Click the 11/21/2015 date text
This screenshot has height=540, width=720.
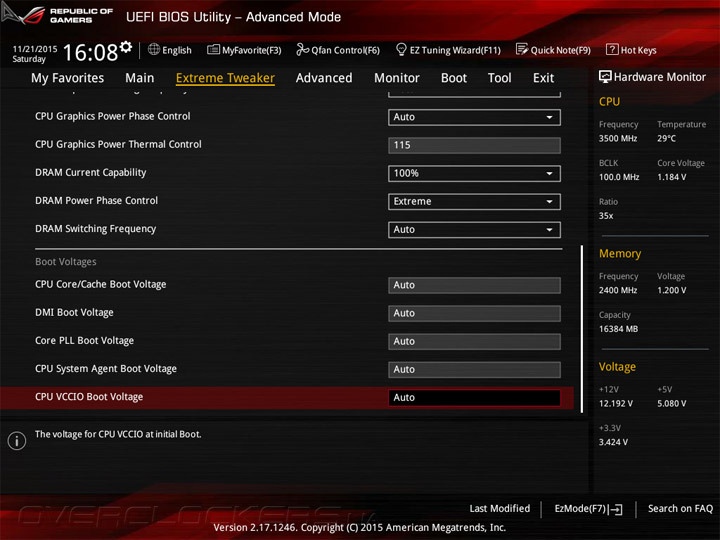tap(35, 49)
